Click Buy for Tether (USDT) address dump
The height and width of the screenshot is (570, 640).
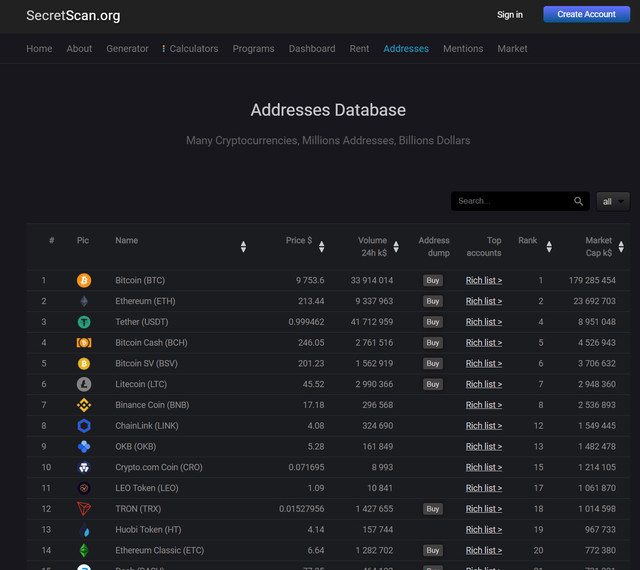(x=433, y=322)
